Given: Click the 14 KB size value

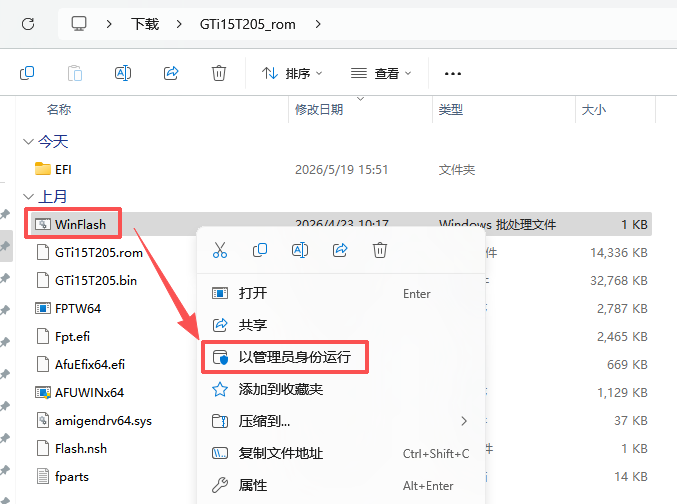Looking at the screenshot, I should click(x=631, y=477).
